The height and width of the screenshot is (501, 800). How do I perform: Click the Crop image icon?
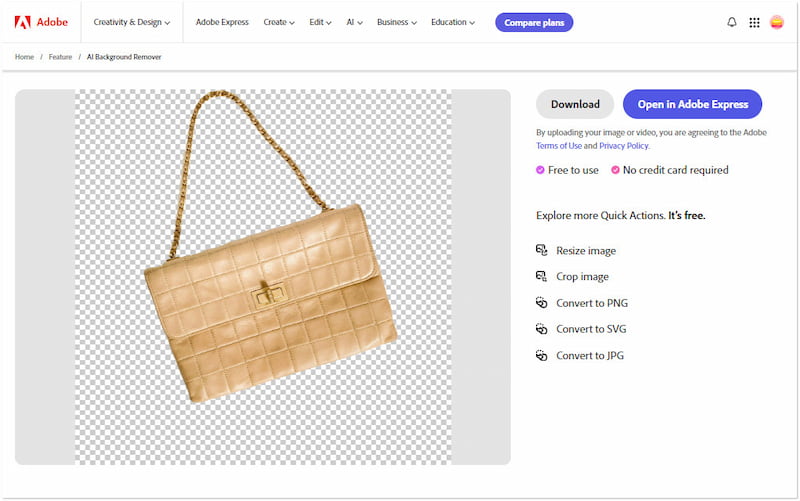tap(541, 276)
